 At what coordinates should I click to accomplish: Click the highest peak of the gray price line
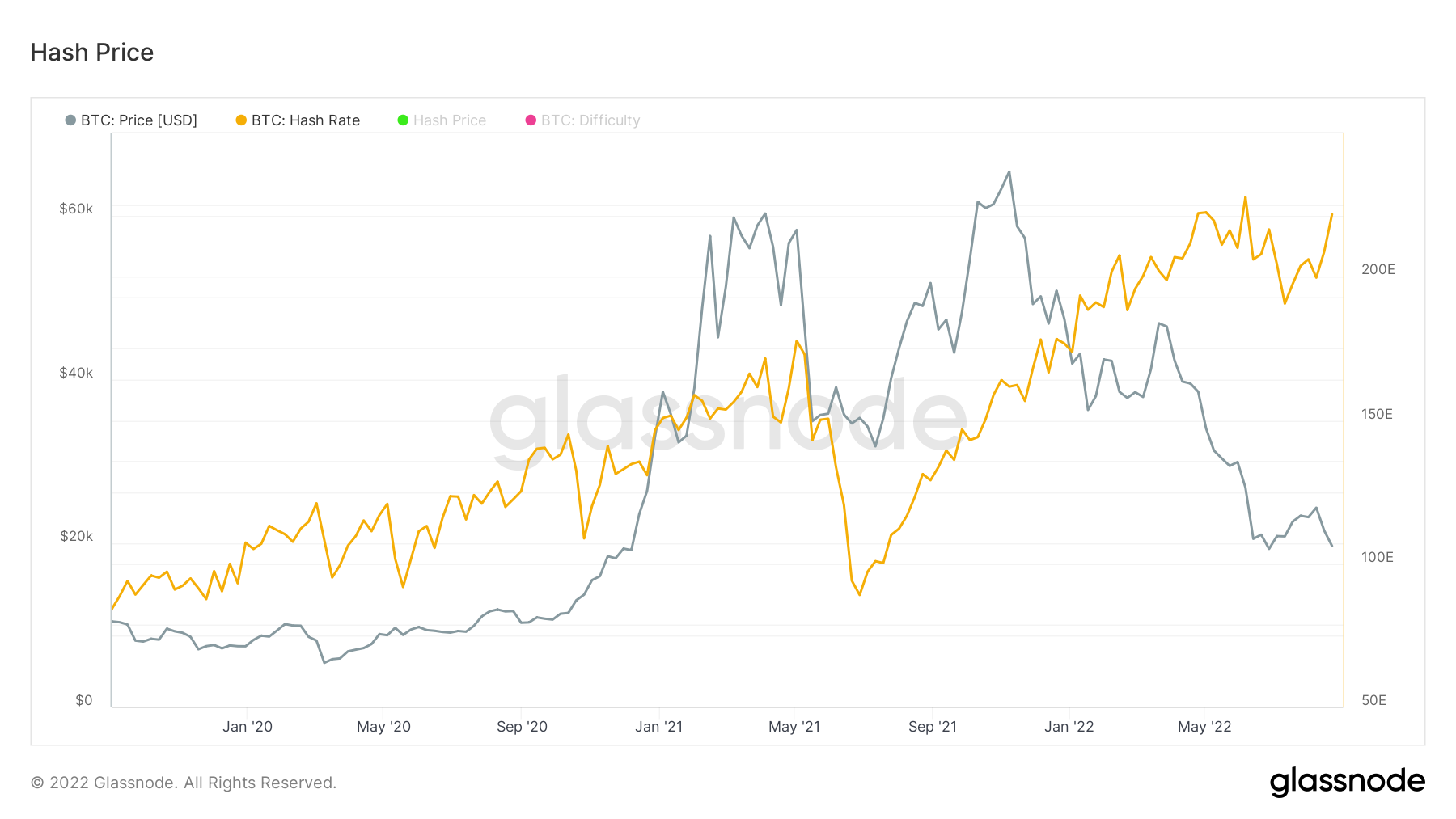click(1009, 171)
